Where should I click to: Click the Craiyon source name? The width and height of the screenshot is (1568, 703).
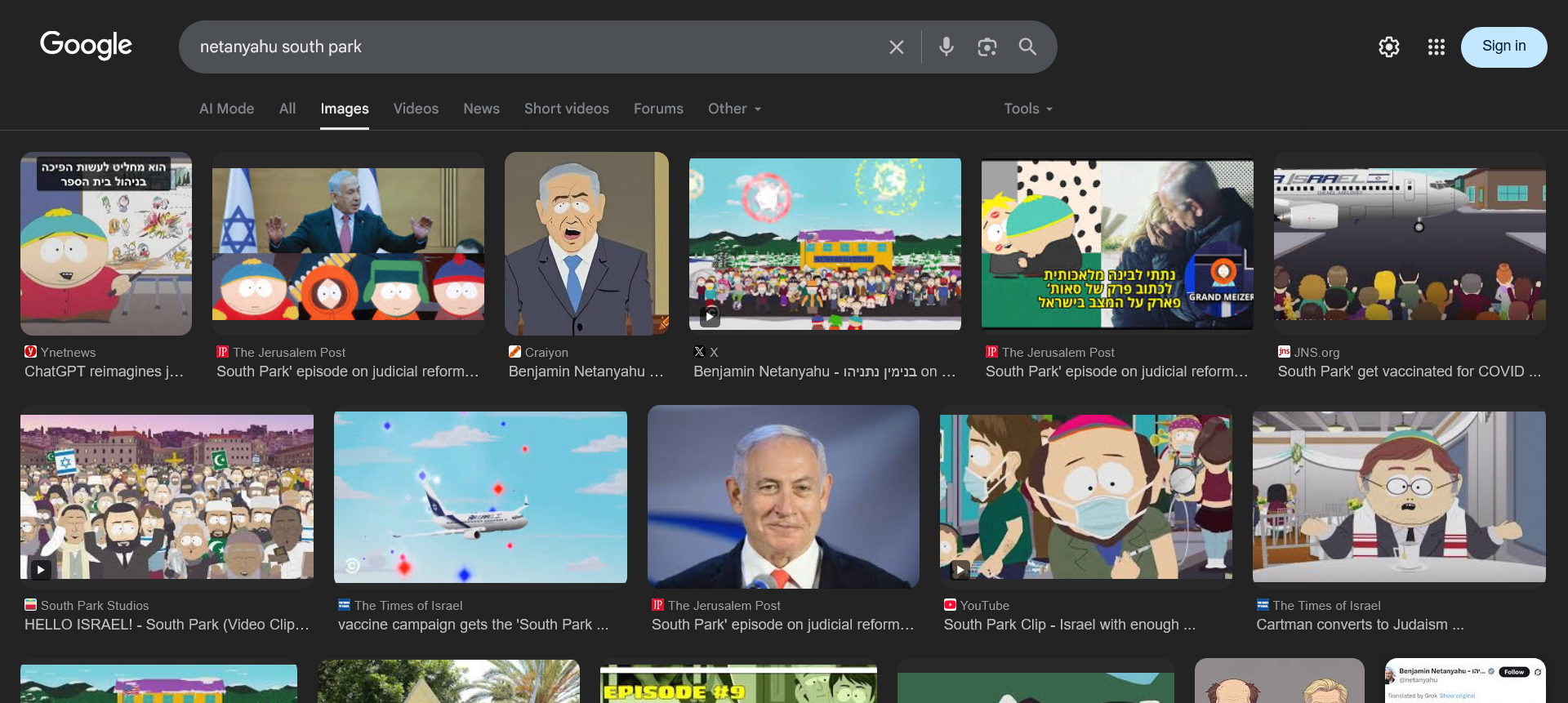tap(546, 353)
